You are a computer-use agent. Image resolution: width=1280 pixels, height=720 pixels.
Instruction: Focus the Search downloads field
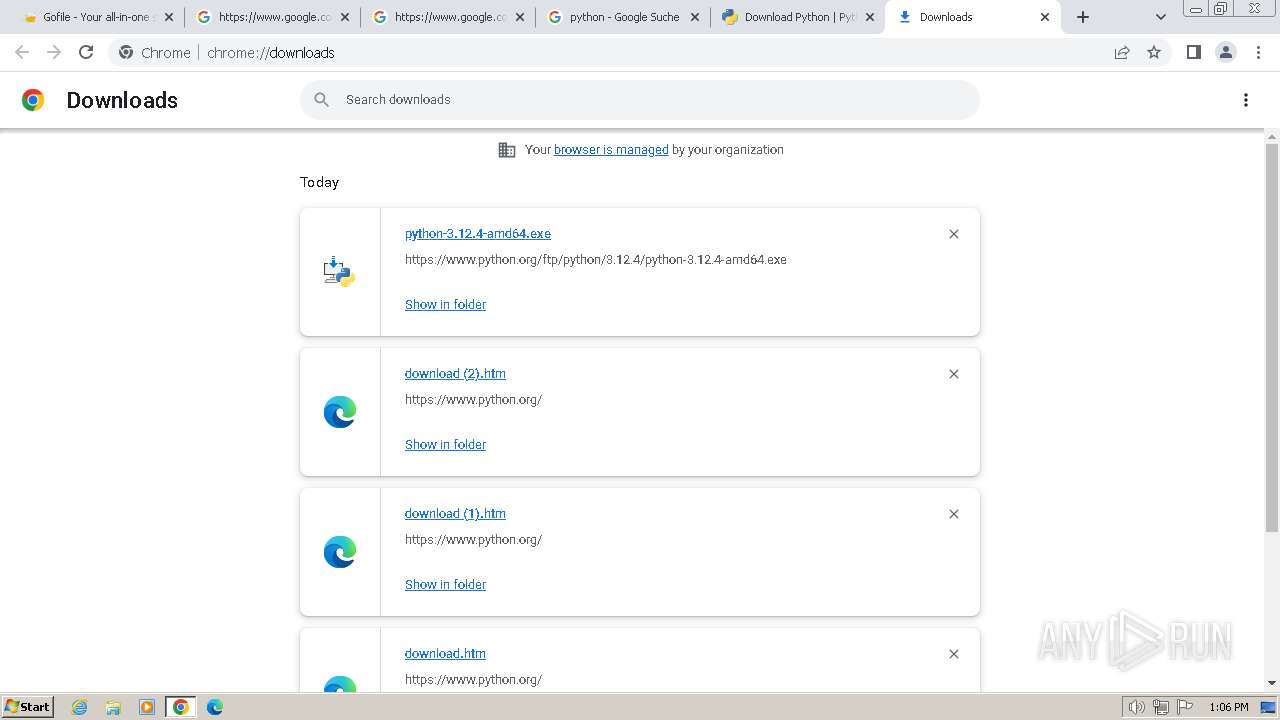pos(640,100)
